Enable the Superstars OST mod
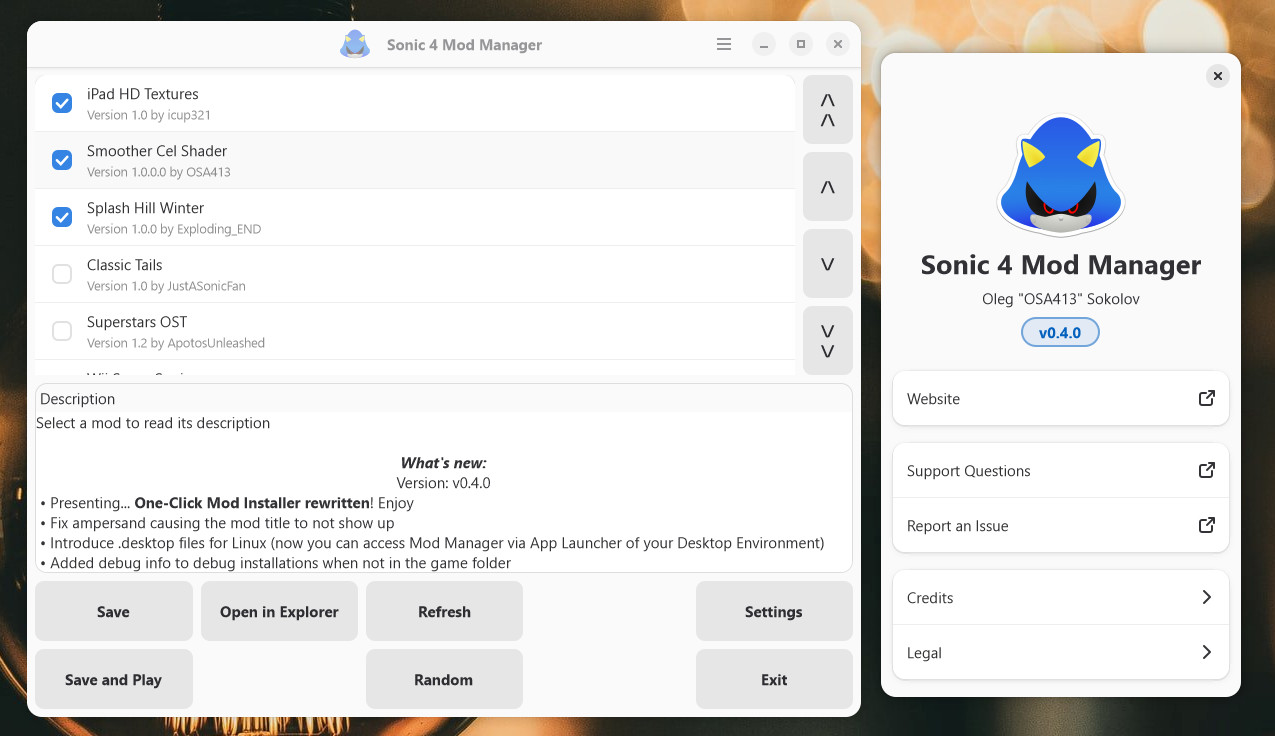The image size is (1275, 736). point(62,331)
